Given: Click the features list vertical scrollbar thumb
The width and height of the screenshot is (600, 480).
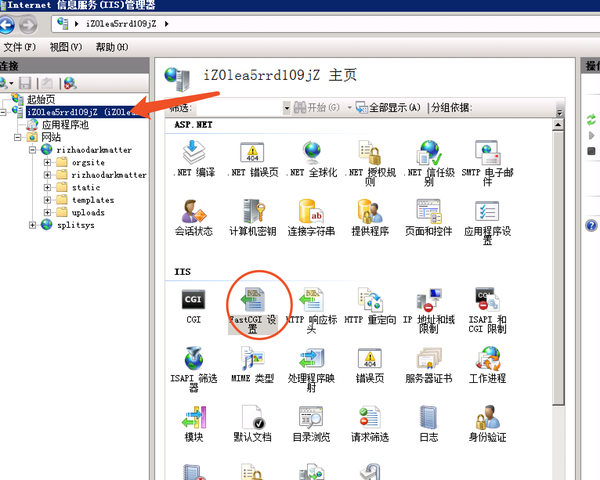Looking at the screenshot, I should pyautogui.click(x=558, y=268).
